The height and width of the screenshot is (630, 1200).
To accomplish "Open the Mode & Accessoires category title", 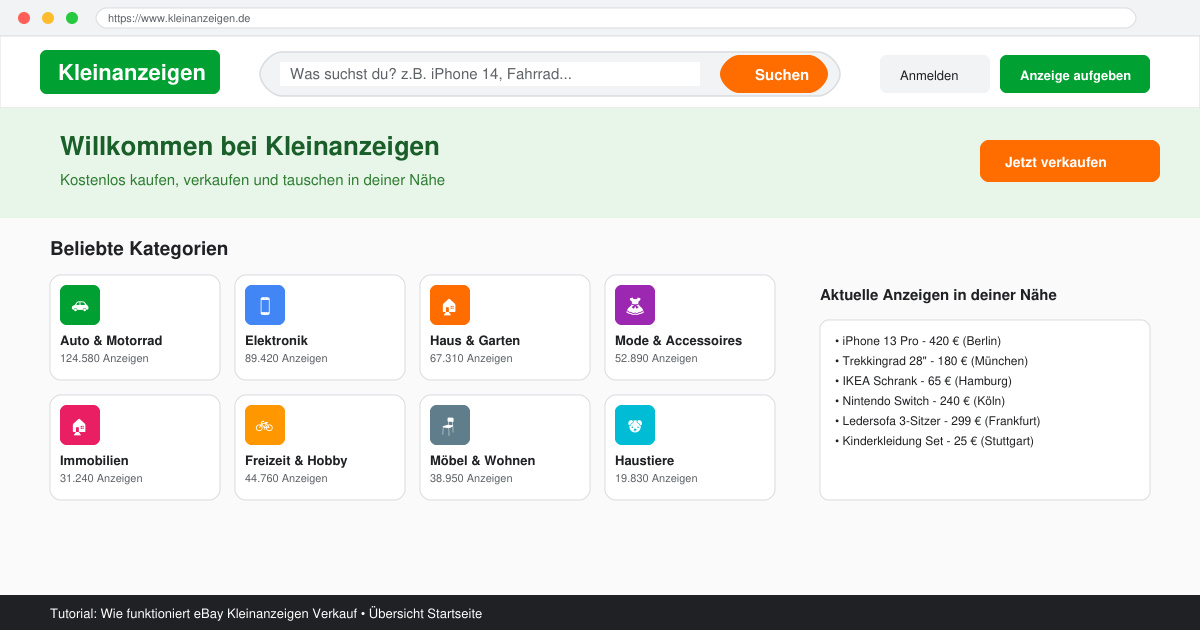I will coord(678,341).
